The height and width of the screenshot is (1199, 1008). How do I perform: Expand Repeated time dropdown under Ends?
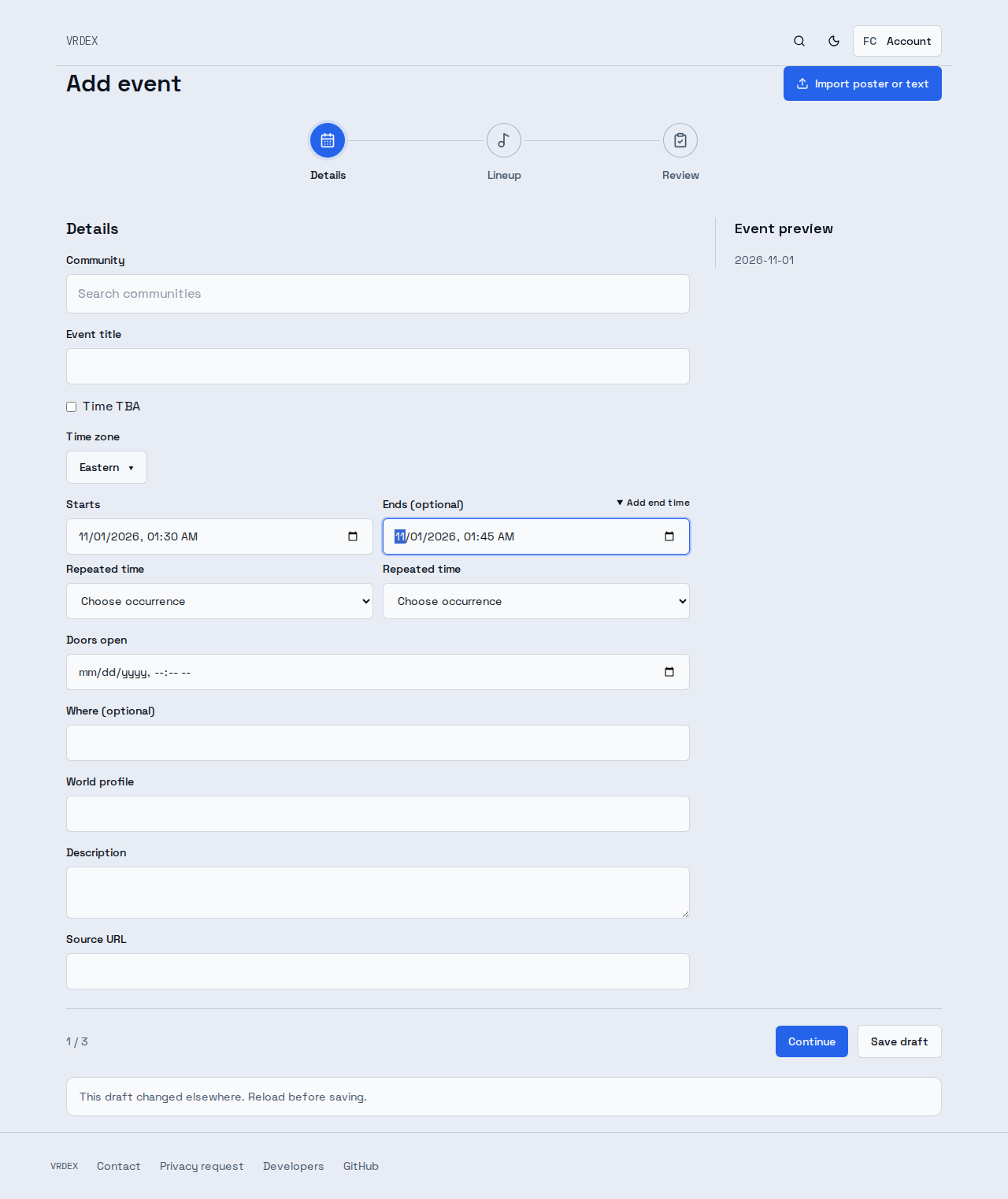[x=536, y=601]
